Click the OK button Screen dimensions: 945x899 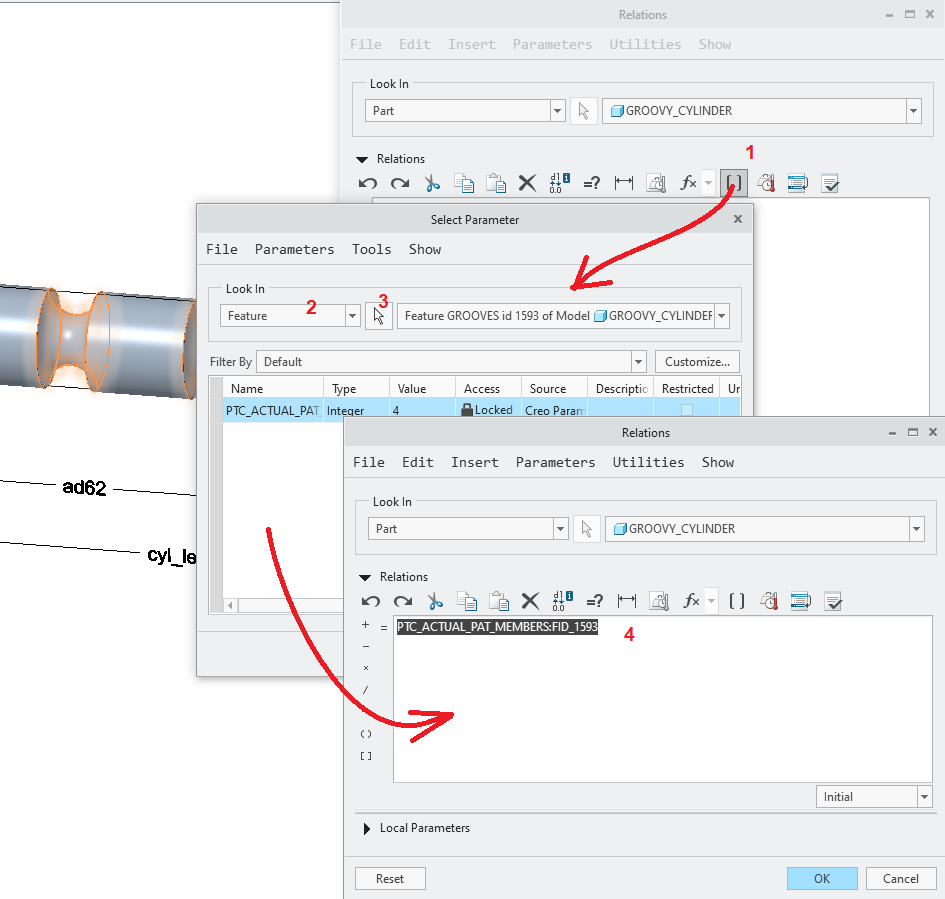click(x=822, y=879)
